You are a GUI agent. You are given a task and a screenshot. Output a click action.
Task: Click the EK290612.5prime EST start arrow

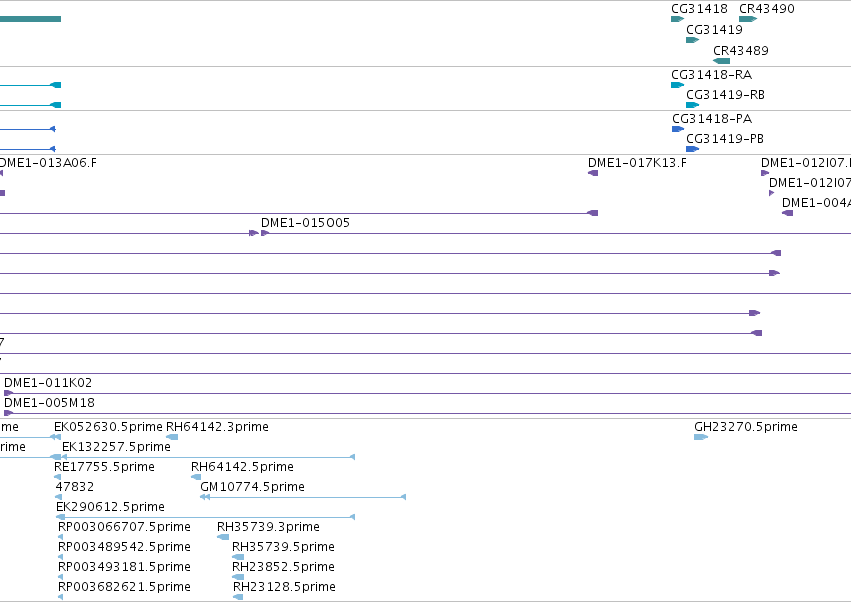click(60, 517)
